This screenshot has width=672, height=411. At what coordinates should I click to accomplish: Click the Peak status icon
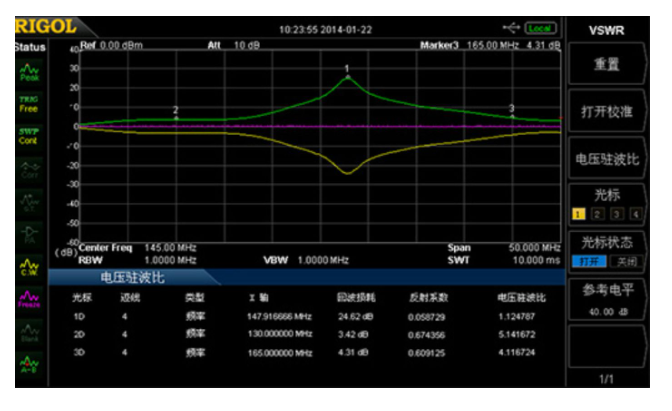[x=29, y=72]
